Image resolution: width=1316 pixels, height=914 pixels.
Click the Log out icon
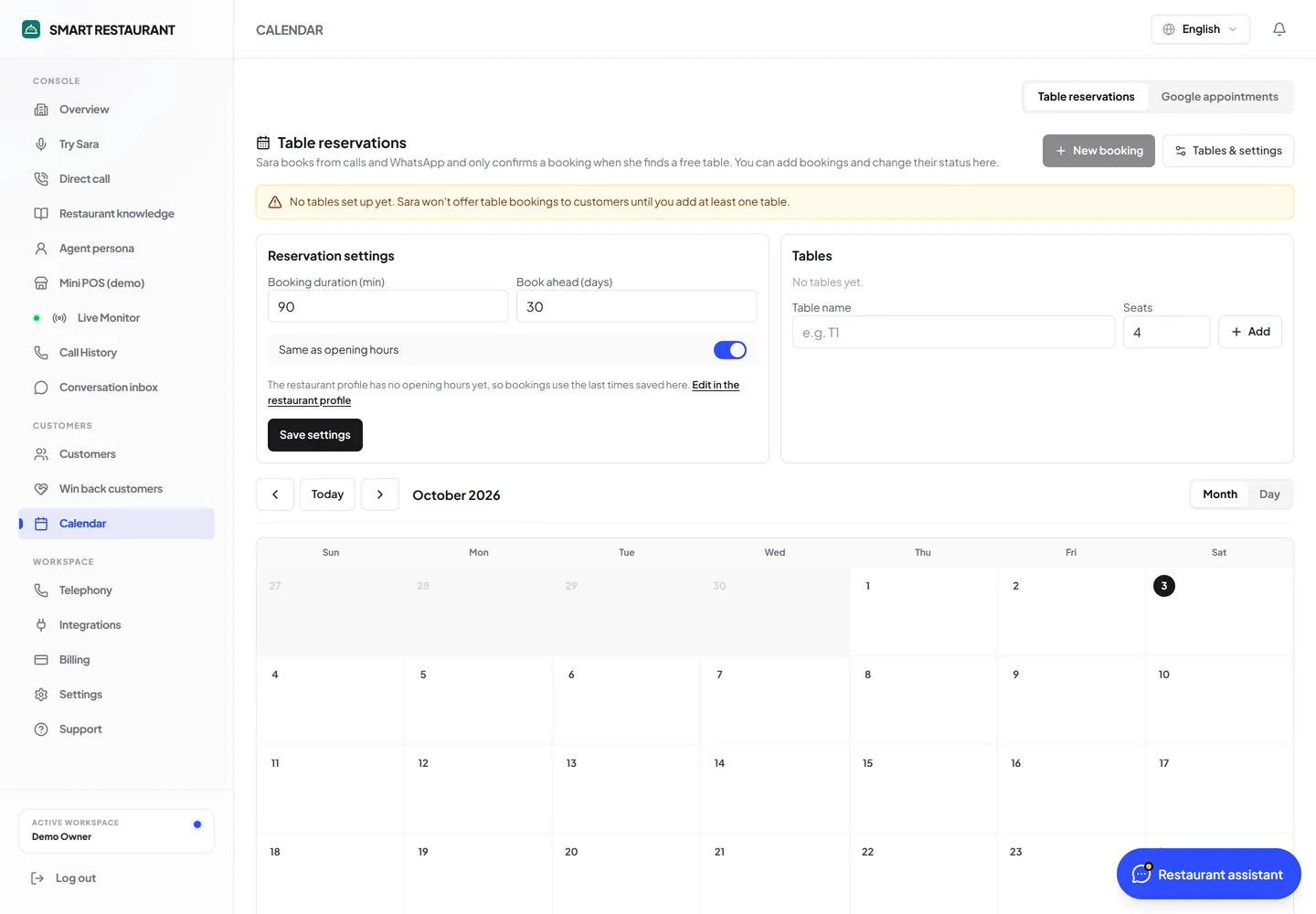pyautogui.click(x=37, y=878)
